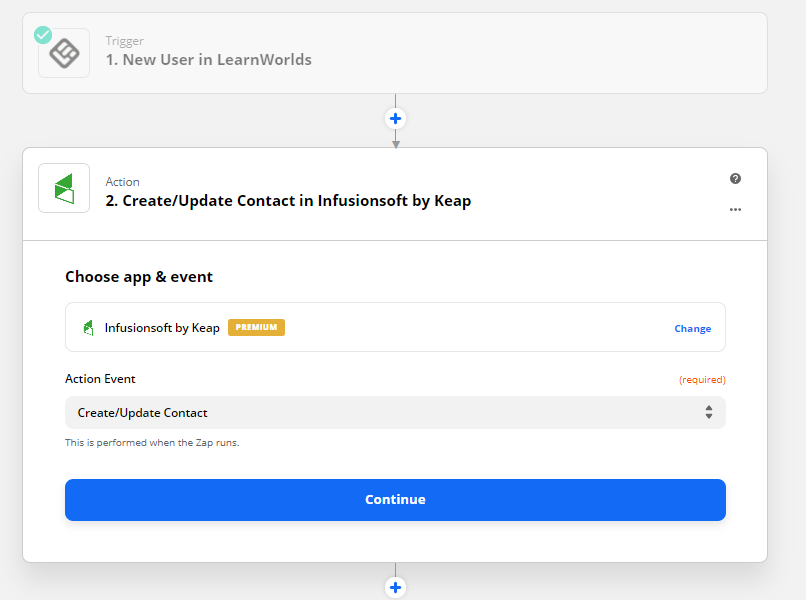Viewport: 806px width, 600px height.
Task: Click the Change link to switch apps
Action: 692,328
